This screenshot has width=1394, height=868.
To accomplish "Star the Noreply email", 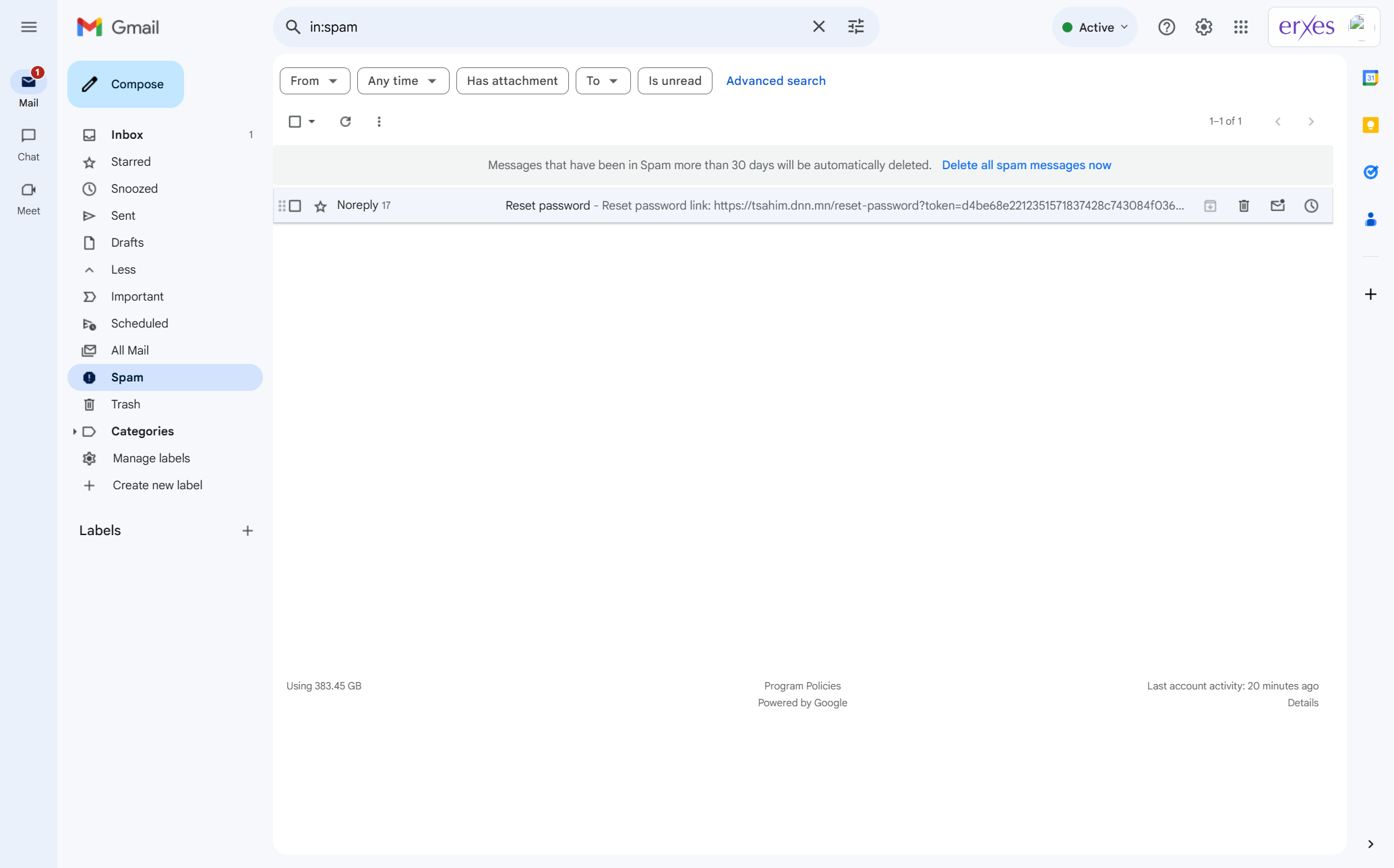I will 321,206.
